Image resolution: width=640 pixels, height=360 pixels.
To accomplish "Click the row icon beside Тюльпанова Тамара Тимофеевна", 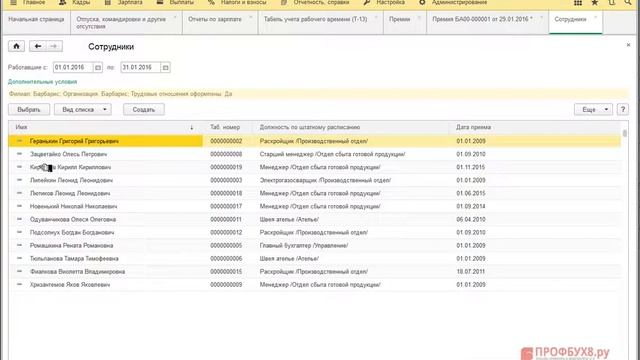I will coord(19,258).
